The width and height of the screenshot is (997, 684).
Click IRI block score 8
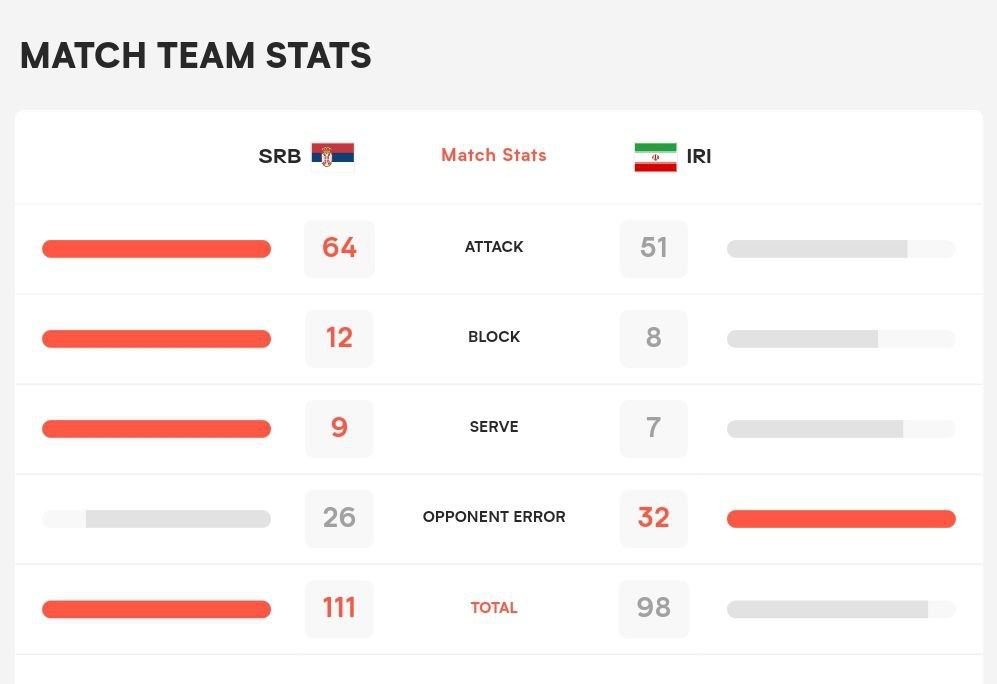tap(654, 338)
